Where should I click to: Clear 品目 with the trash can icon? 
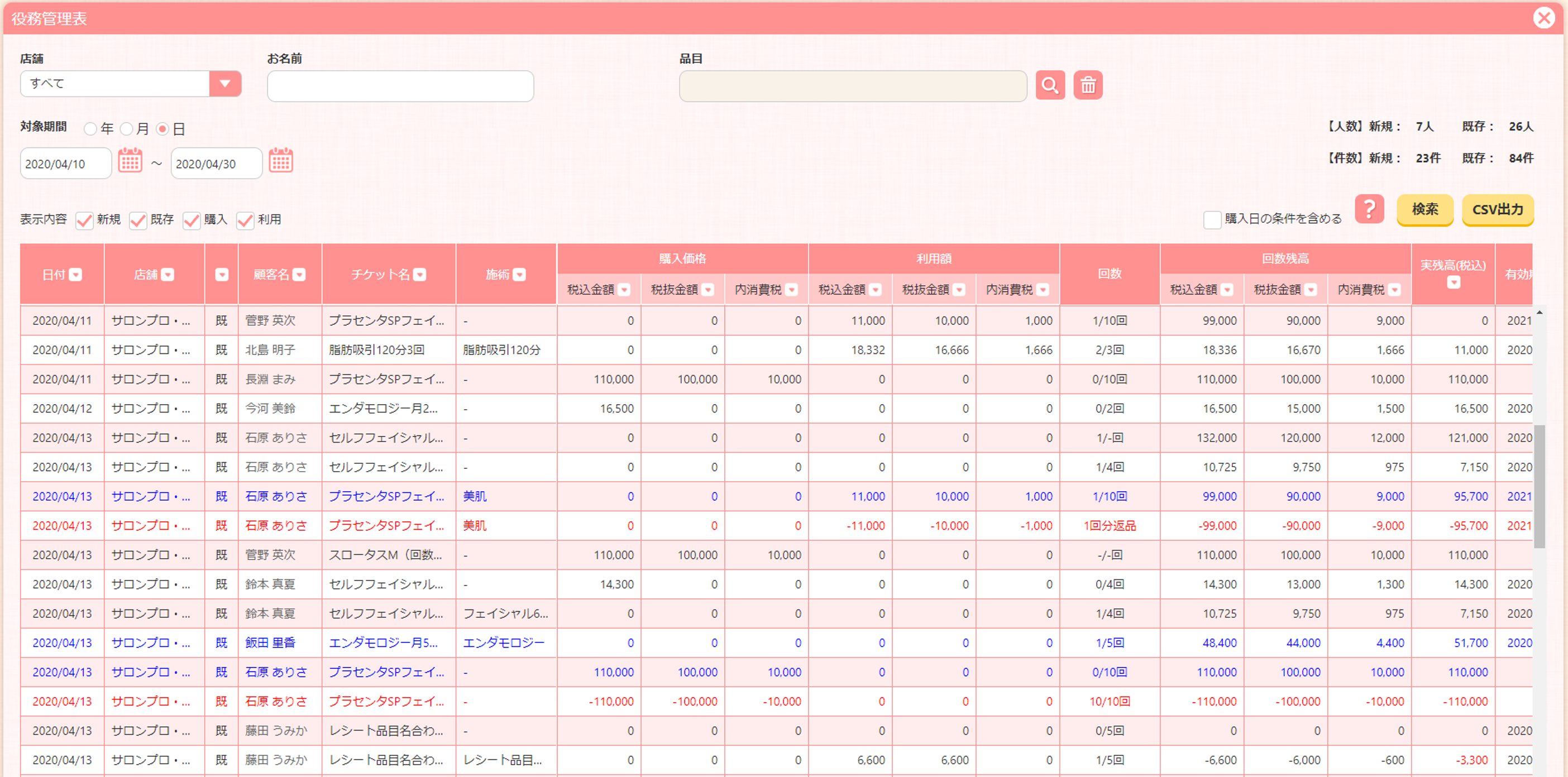coord(1088,85)
